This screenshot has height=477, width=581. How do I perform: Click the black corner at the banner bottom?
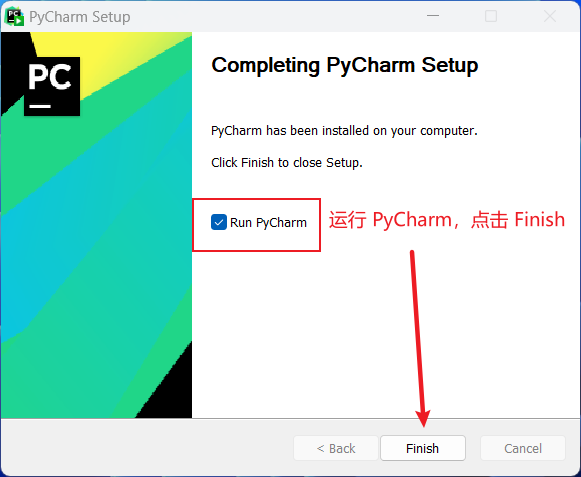click(170, 393)
